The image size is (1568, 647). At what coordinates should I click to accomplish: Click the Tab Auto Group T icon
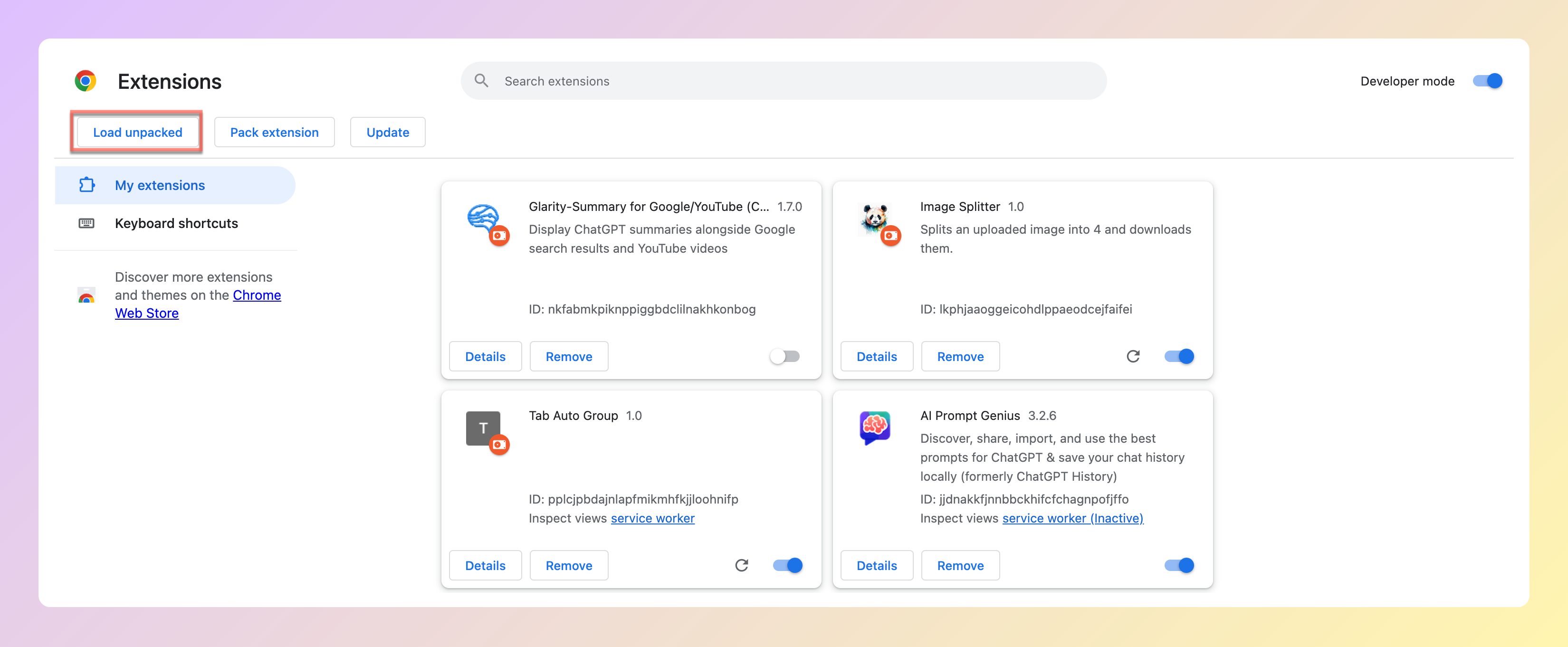click(483, 428)
